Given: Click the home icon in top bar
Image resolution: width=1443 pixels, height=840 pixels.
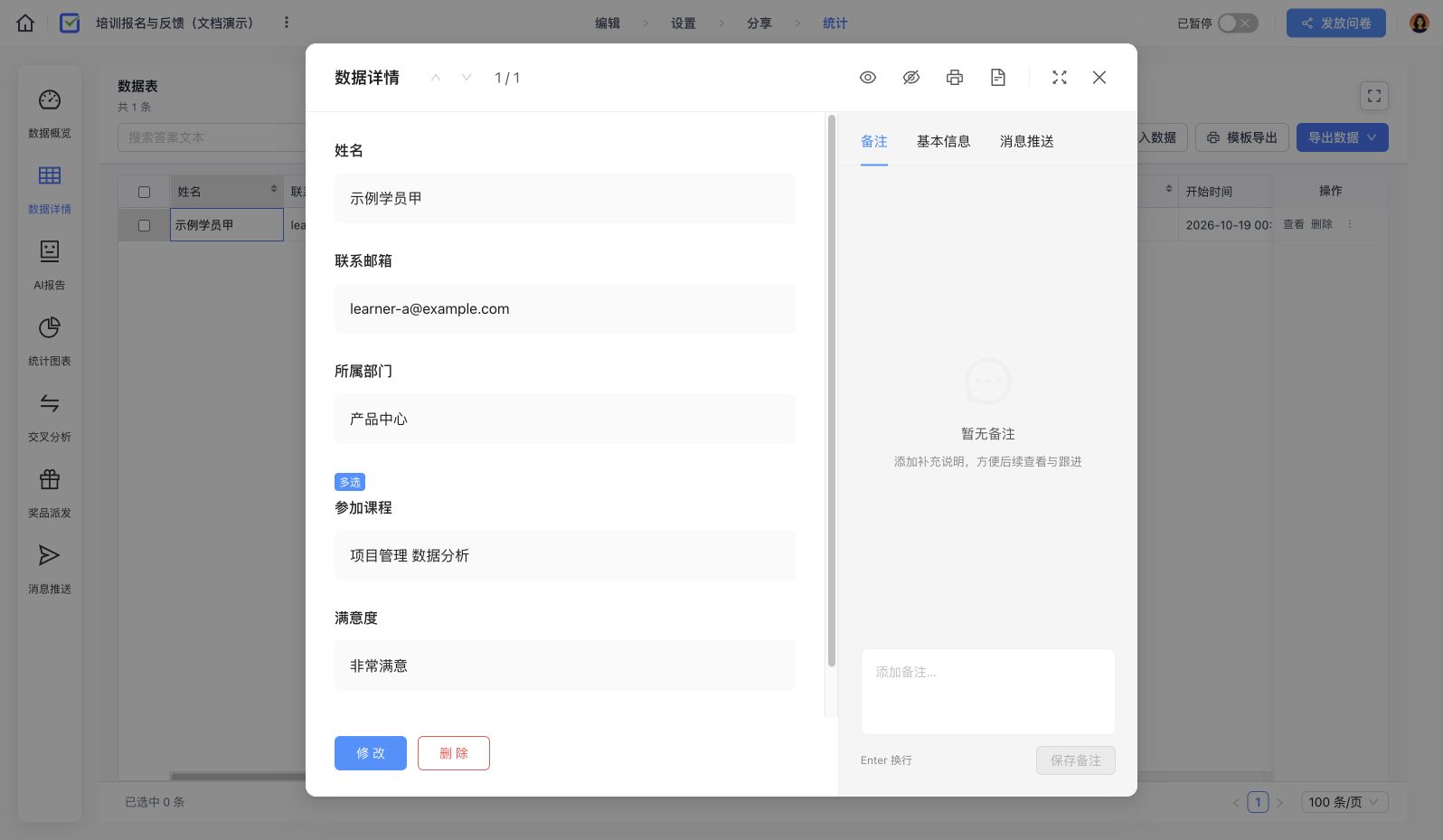Looking at the screenshot, I should [x=25, y=23].
